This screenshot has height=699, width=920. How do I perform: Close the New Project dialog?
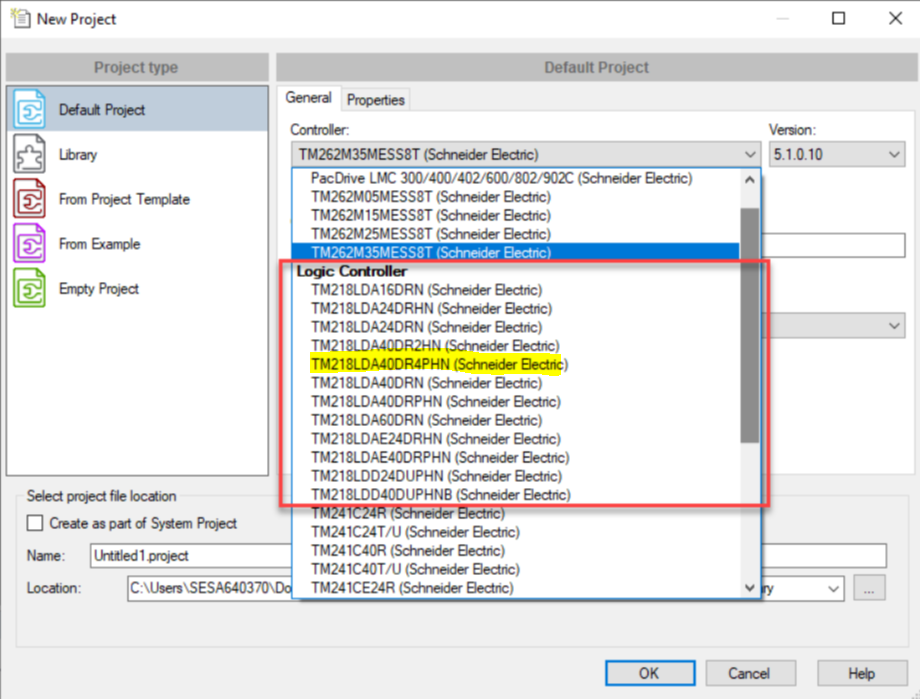(895, 18)
